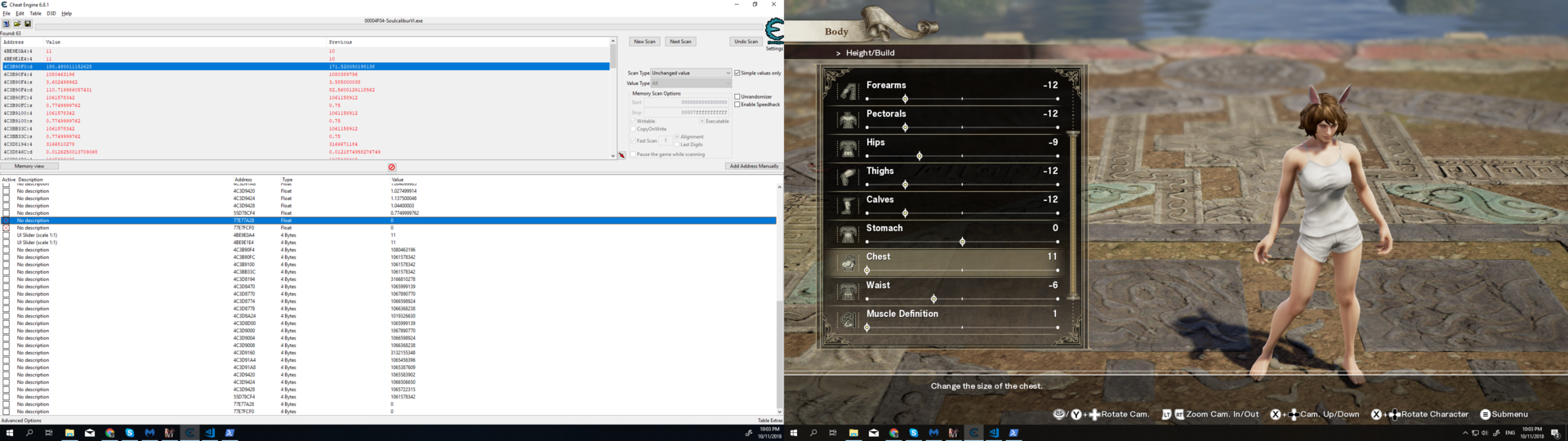The height and width of the screenshot is (441, 1568).
Task: Select the Forearms body part icon
Action: tap(849, 90)
